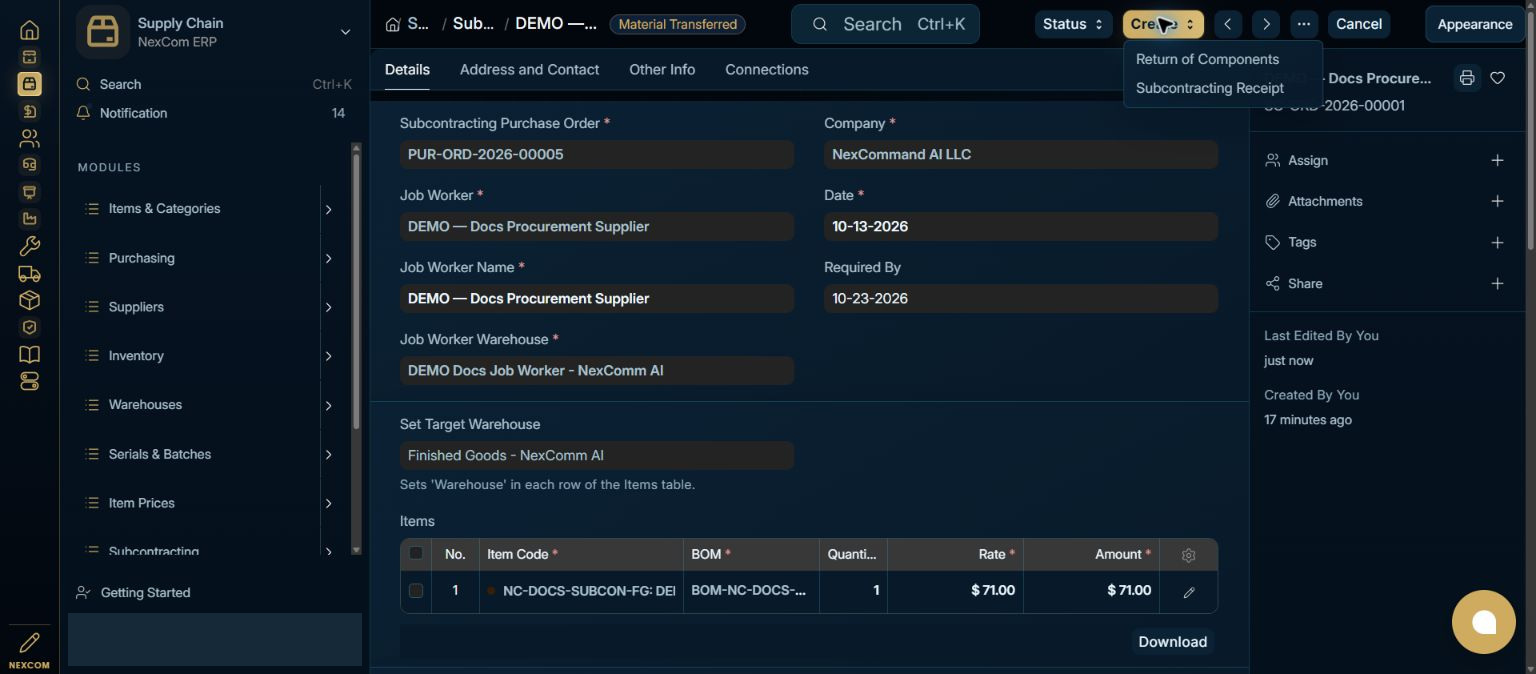Expand the Warehouses module
Viewport: 1536px width, 674px height.
pos(328,405)
